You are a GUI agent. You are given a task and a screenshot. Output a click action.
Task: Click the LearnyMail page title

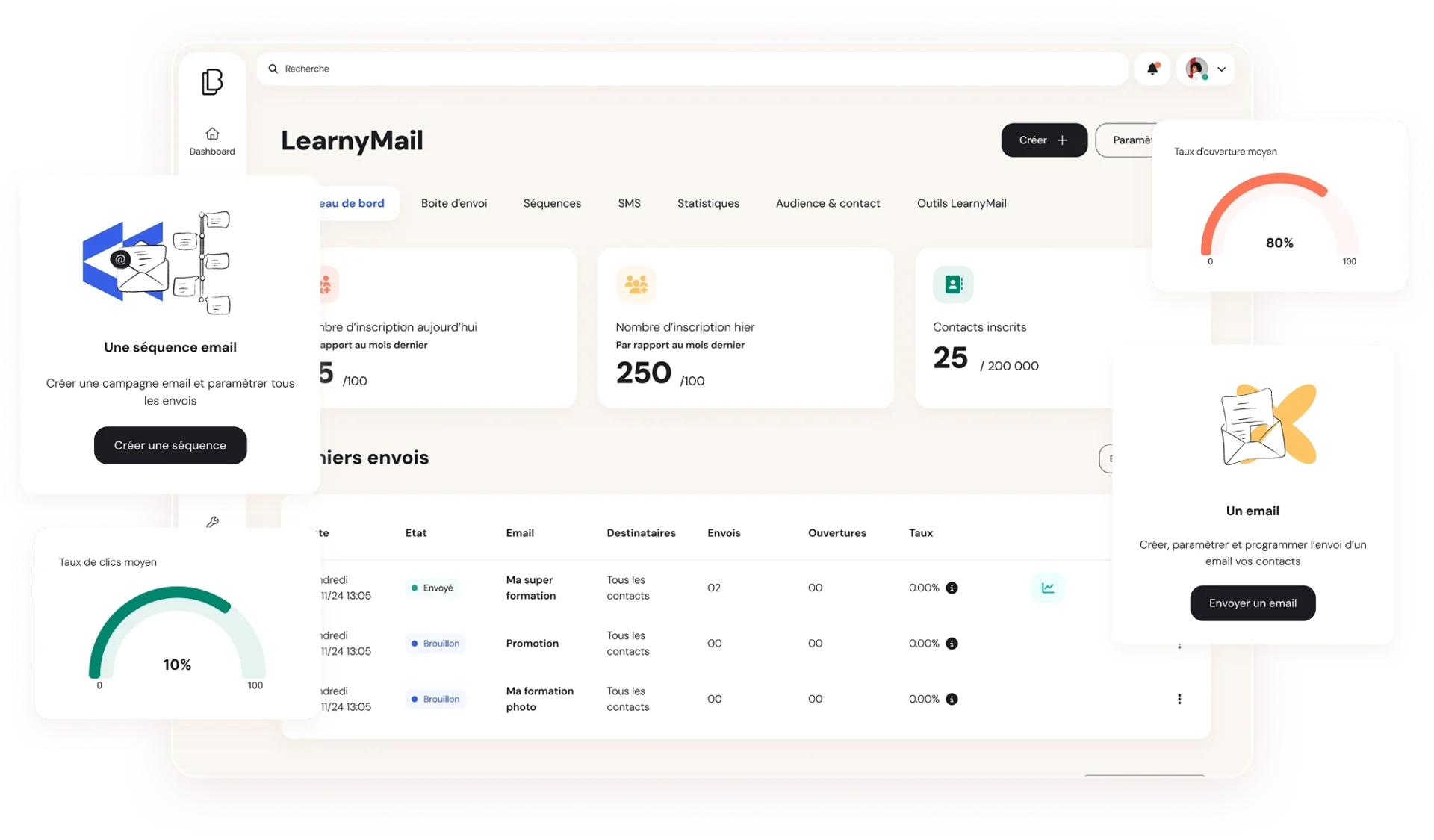click(352, 140)
